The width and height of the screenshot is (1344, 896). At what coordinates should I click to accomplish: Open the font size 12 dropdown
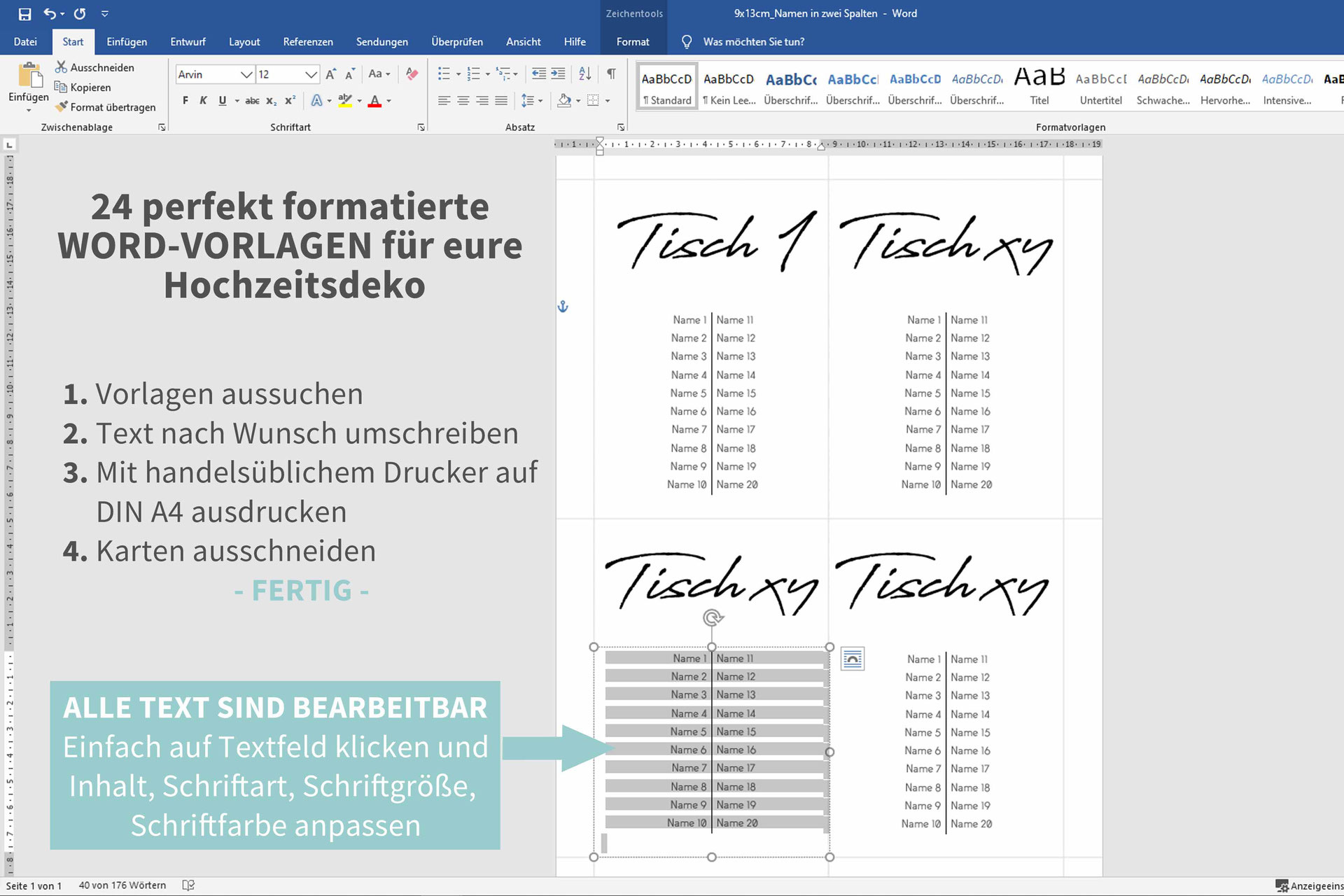[x=311, y=74]
